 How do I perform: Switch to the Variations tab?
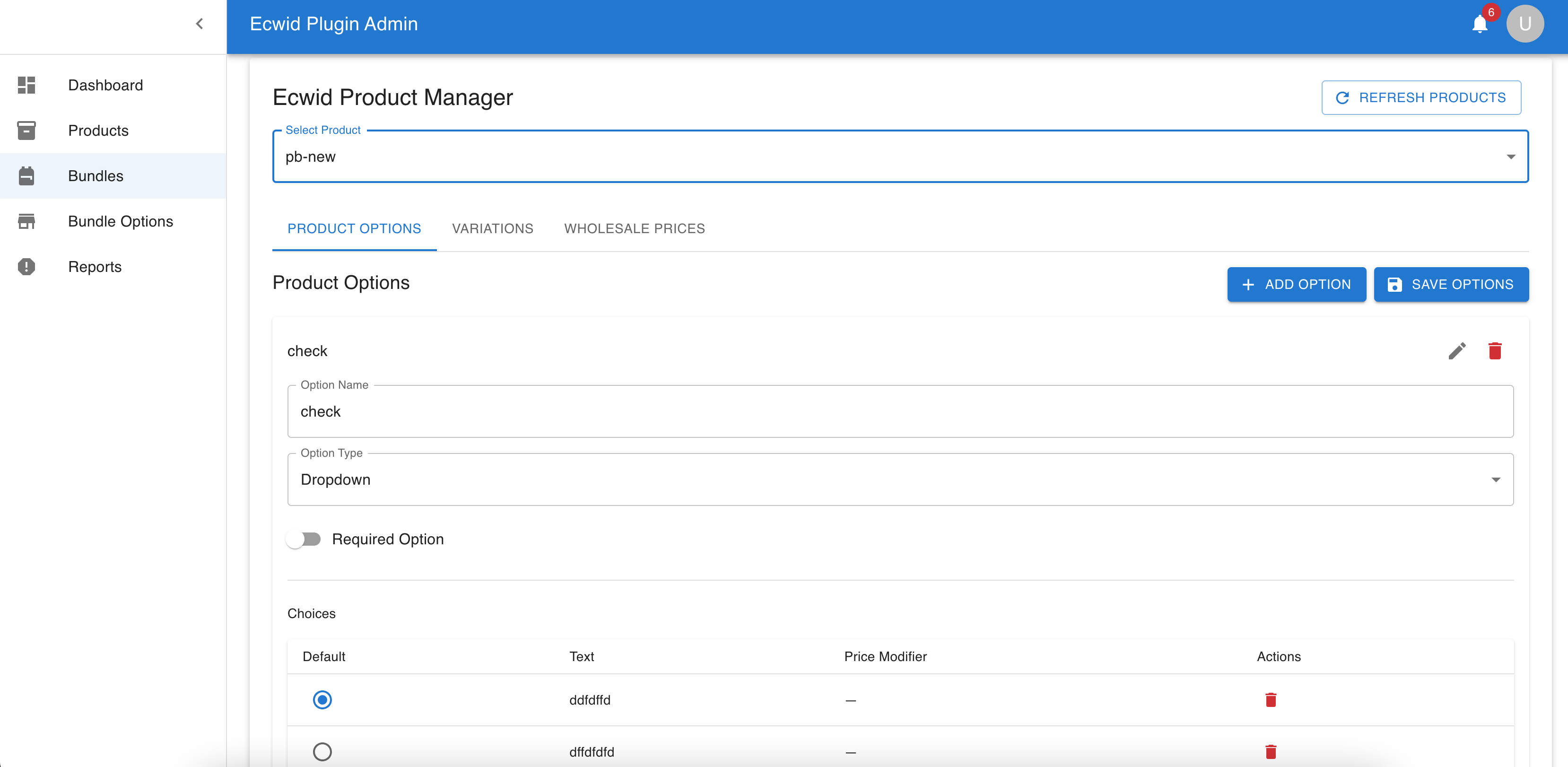[492, 229]
